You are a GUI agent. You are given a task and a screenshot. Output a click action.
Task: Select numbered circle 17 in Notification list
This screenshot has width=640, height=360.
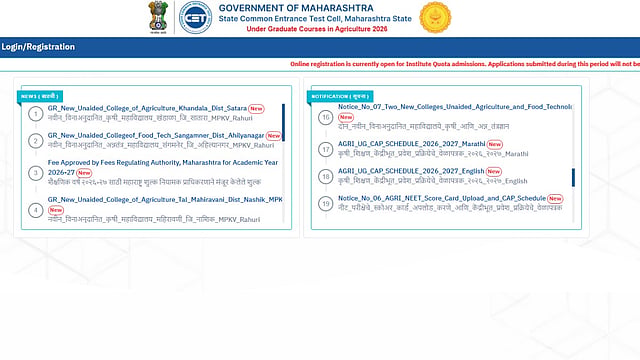click(x=325, y=149)
